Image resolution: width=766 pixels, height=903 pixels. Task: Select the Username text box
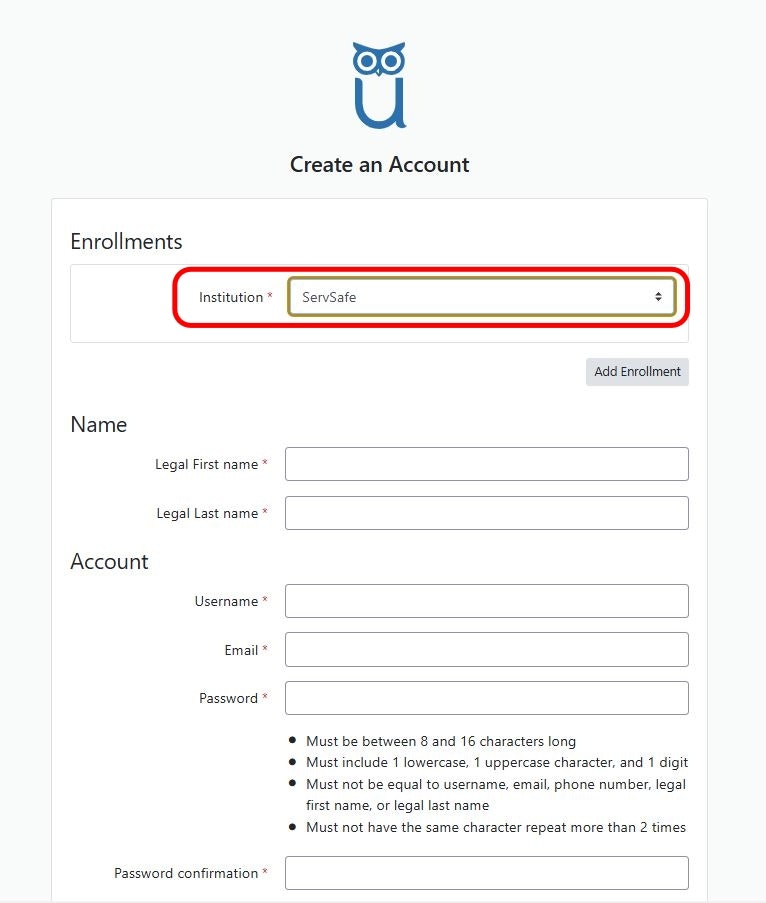(486, 601)
